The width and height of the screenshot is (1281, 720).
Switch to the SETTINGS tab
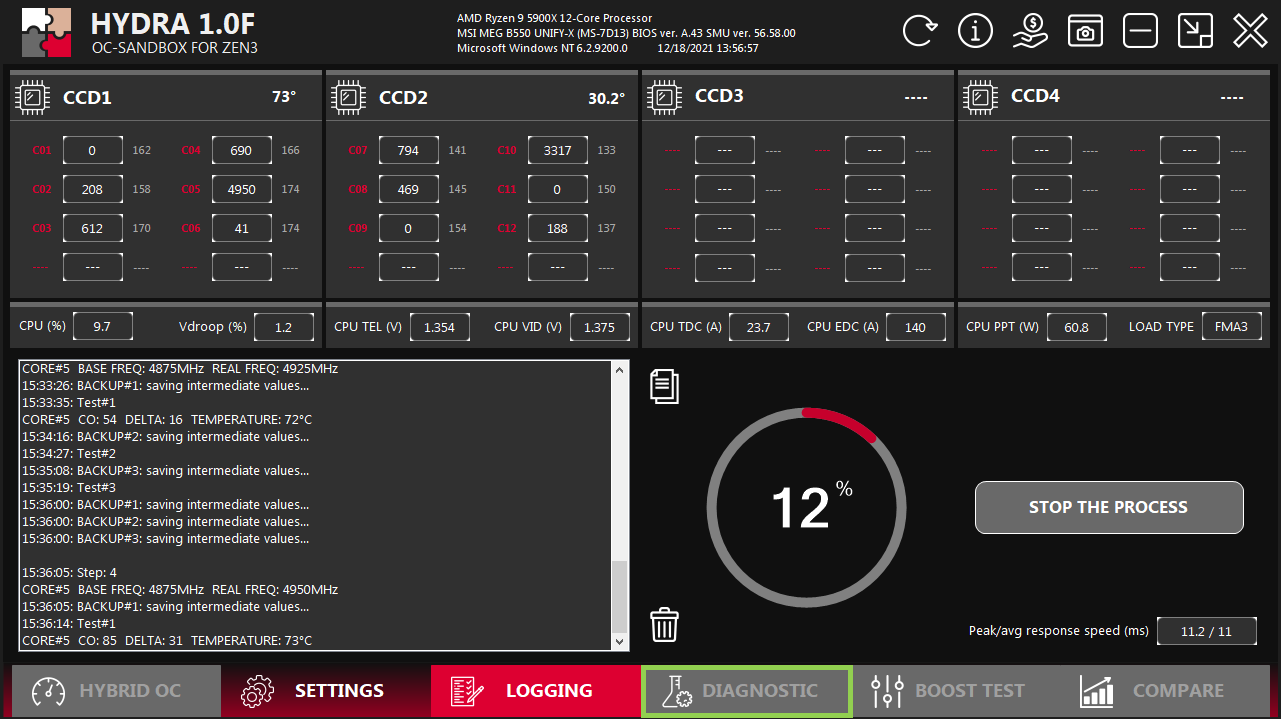pyautogui.click(x=326, y=691)
